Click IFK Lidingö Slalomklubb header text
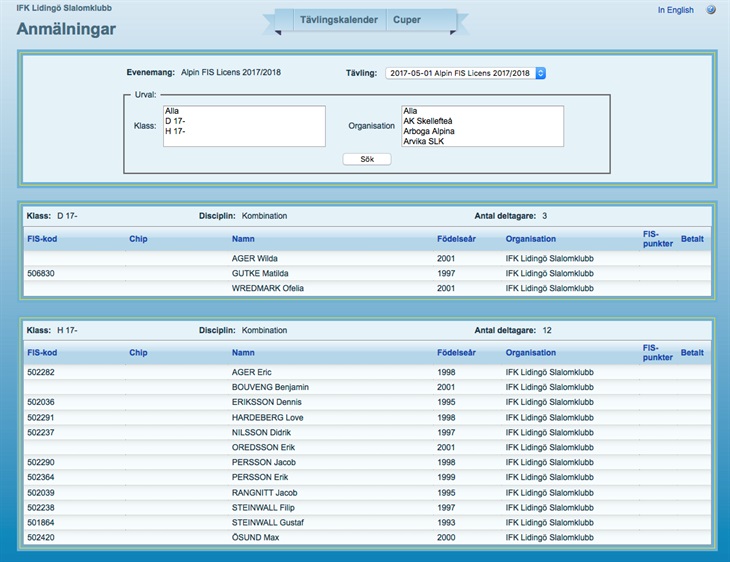 64,8
